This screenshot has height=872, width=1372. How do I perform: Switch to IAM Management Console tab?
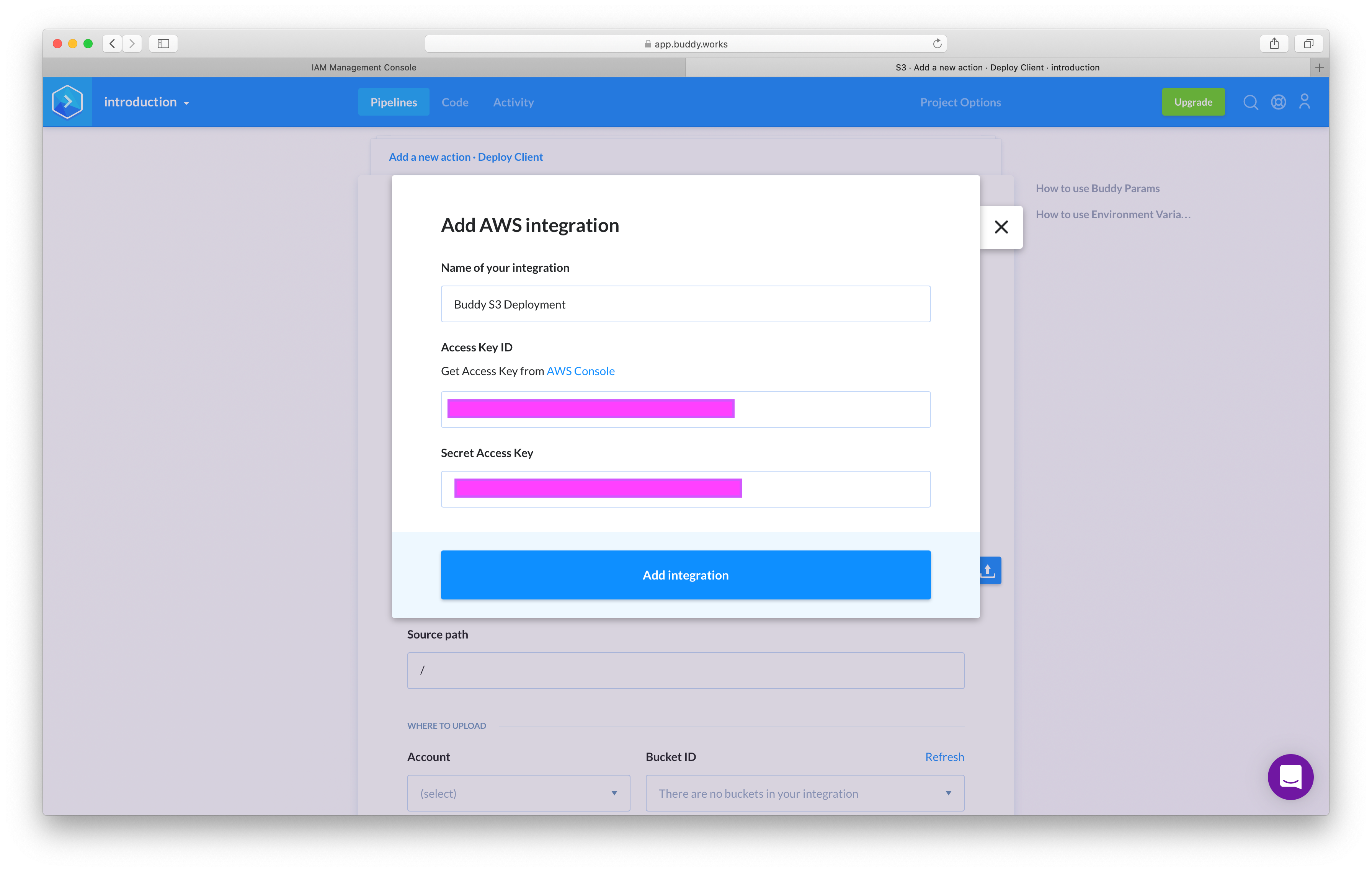(x=364, y=67)
